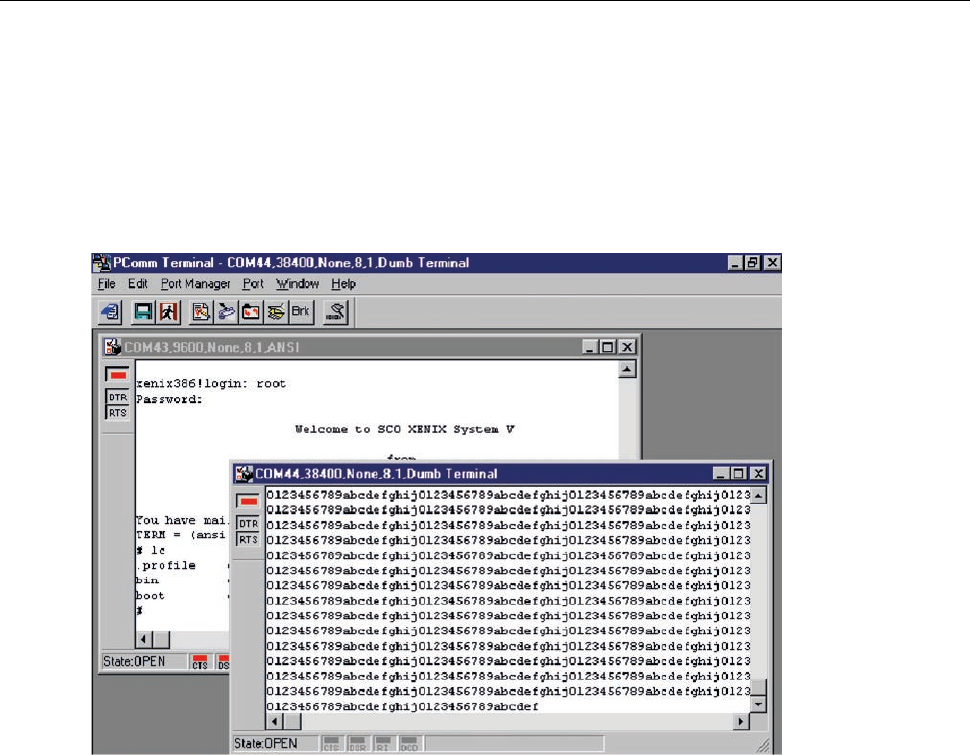Click the horizontal scroll thumb in COM44 window
The height and width of the screenshot is (755, 970).
pyautogui.click(x=293, y=722)
